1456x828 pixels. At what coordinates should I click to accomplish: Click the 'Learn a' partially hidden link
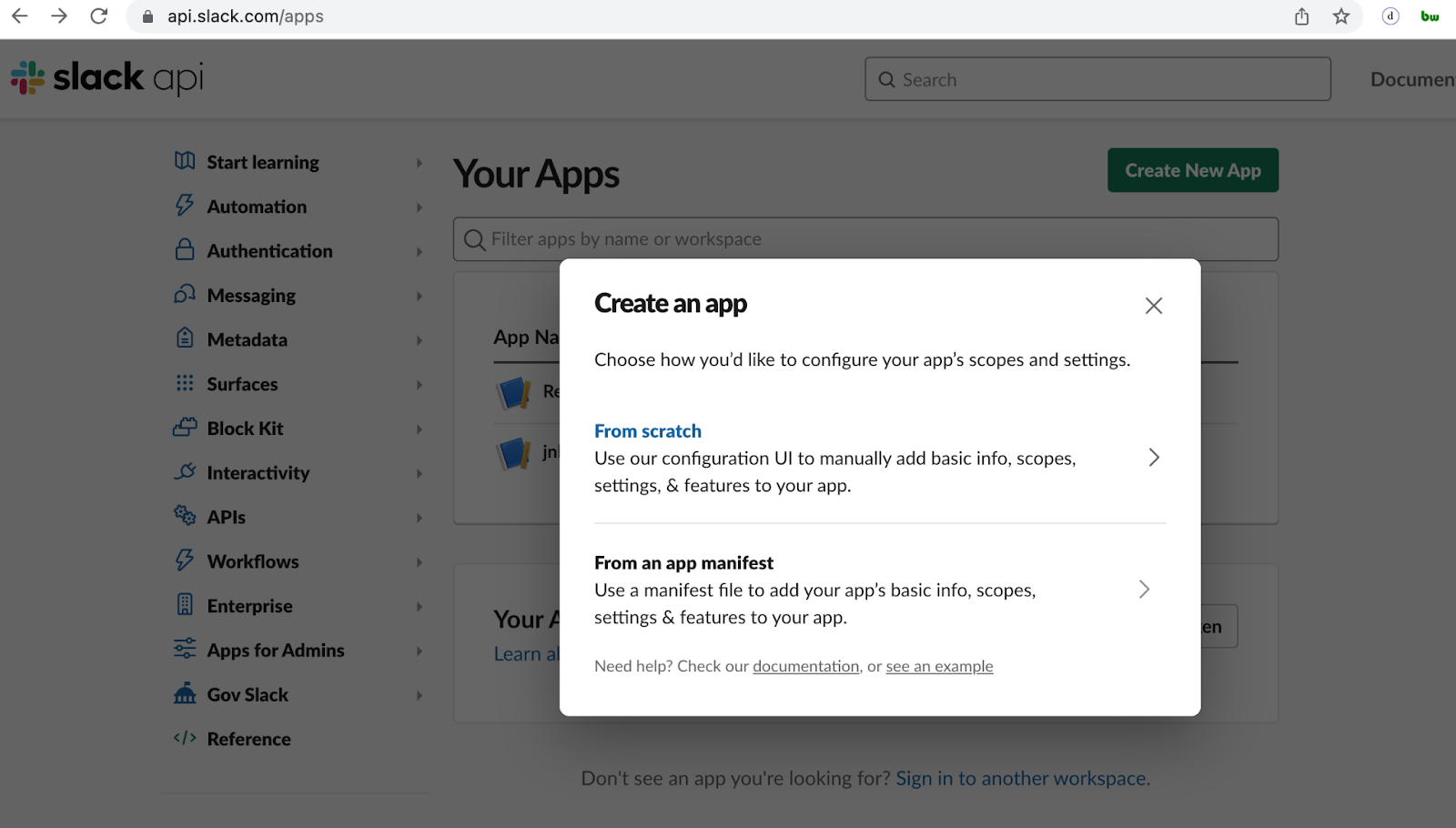pos(526,654)
